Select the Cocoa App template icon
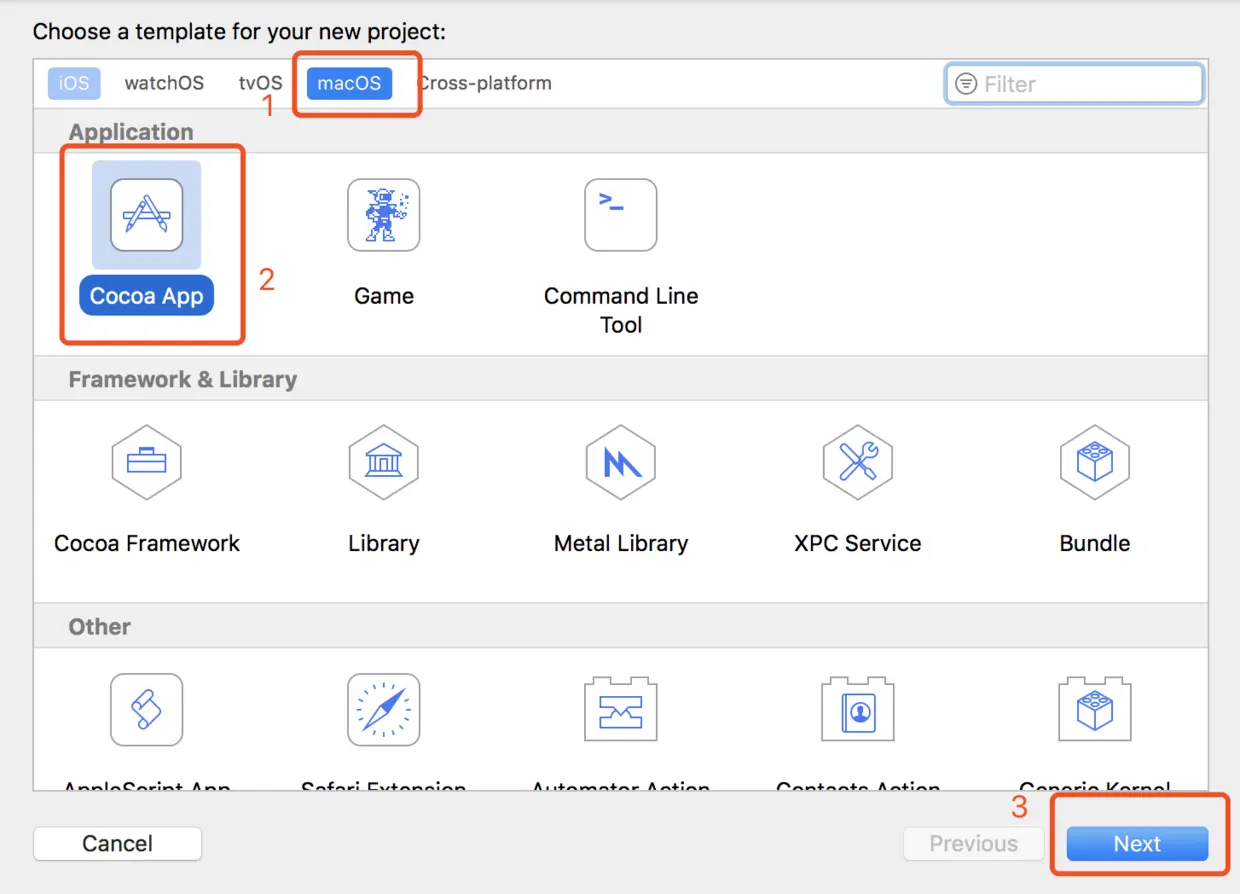1240x894 pixels. pos(147,215)
